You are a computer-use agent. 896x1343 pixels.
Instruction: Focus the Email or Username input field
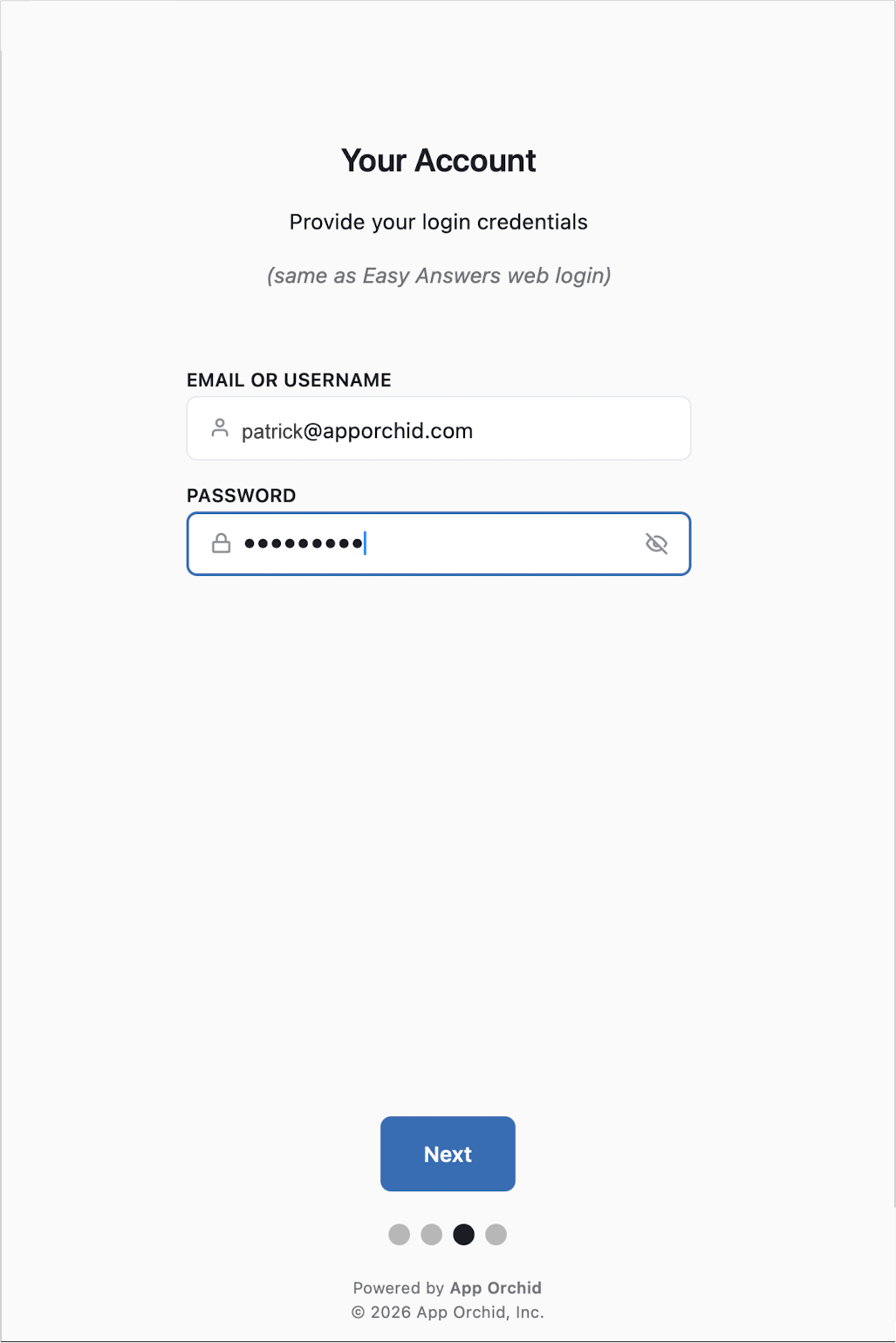point(439,428)
